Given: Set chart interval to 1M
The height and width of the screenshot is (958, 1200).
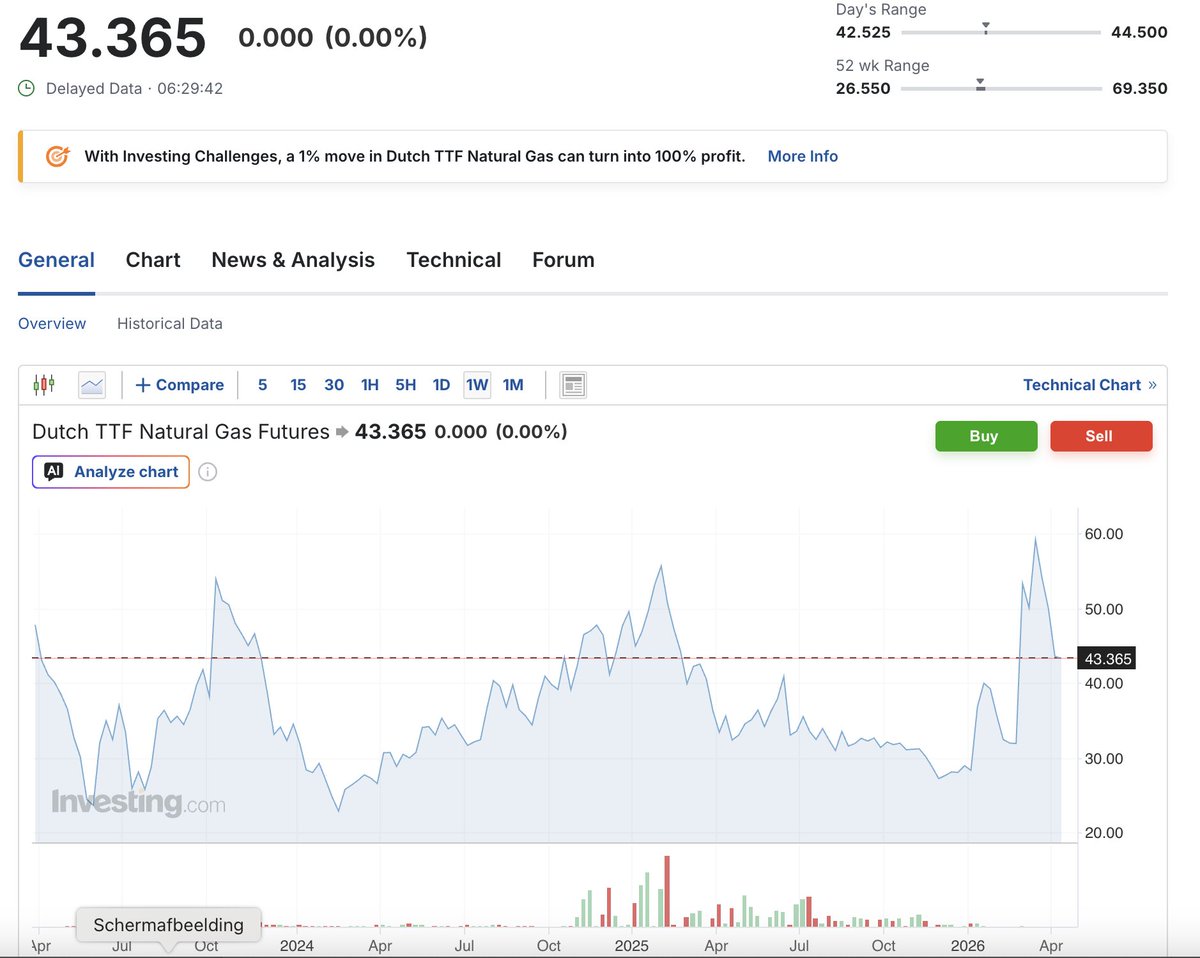Looking at the screenshot, I should pos(513,385).
